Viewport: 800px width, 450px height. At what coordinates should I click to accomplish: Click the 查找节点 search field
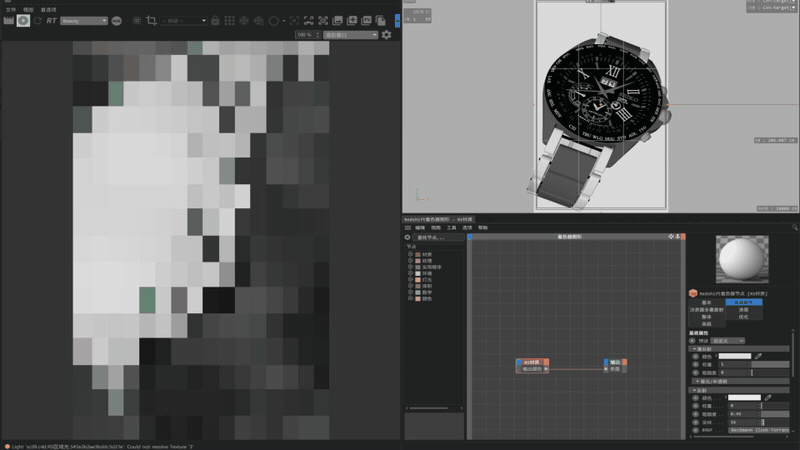pos(438,237)
